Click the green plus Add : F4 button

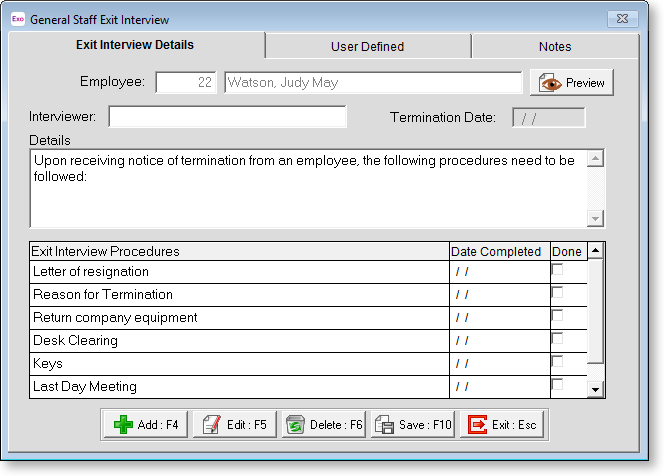pyautogui.click(x=145, y=425)
